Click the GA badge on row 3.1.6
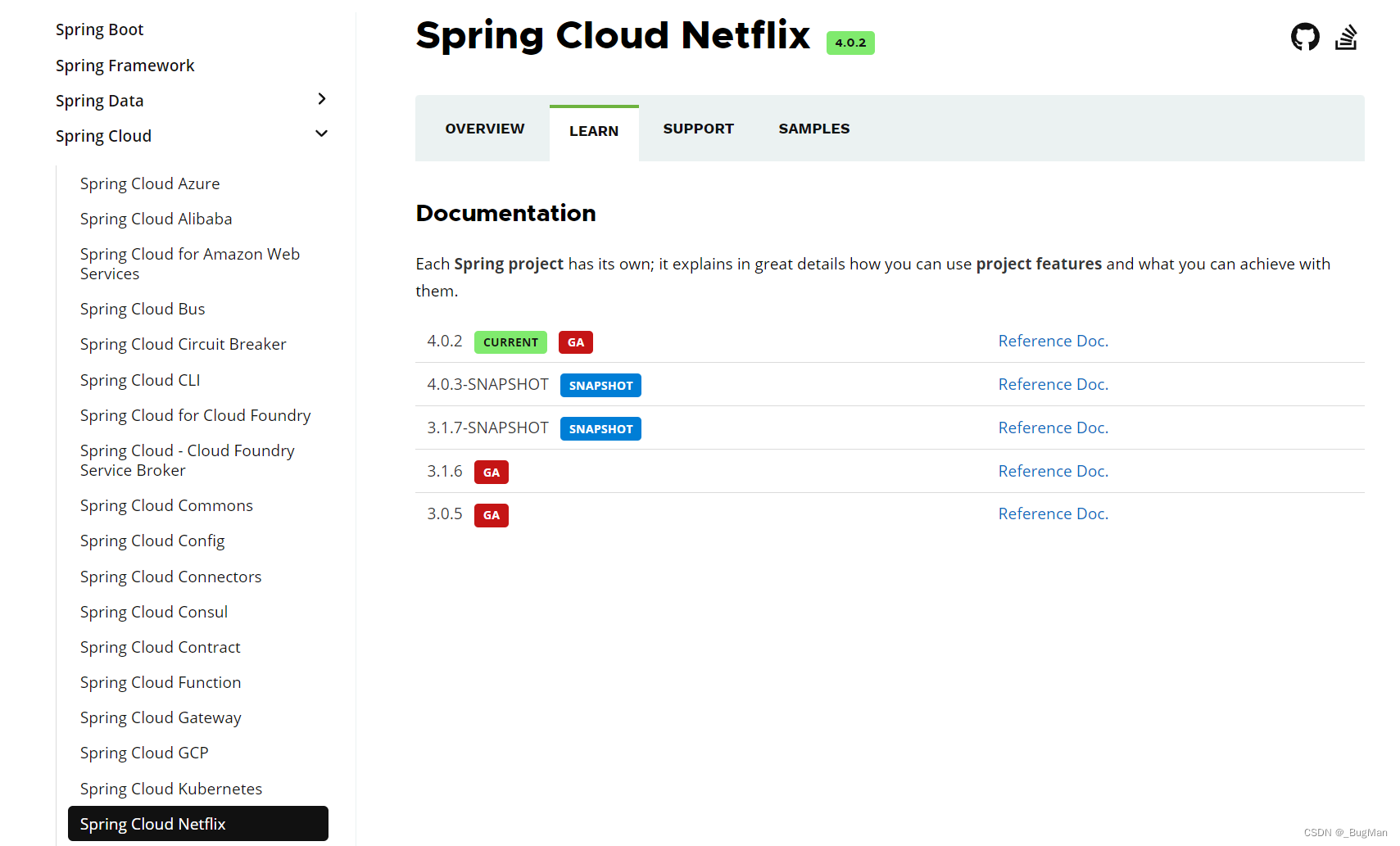Image resolution: width=1400 pixels, height=846 pixels. pyautogui.click(x=492, y=473)
